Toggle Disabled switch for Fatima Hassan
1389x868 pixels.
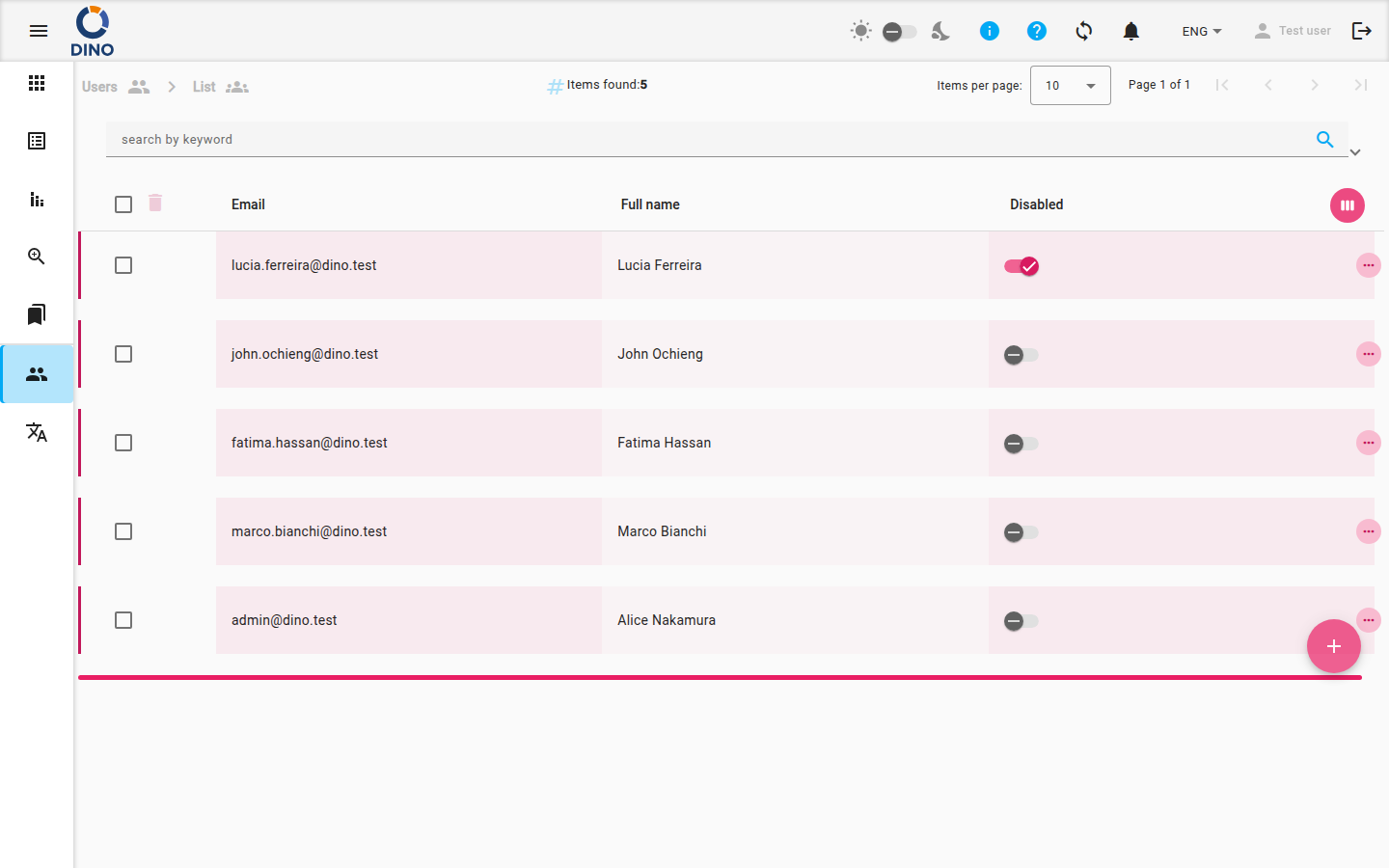pyautogui.click(x=1021, y=444)
